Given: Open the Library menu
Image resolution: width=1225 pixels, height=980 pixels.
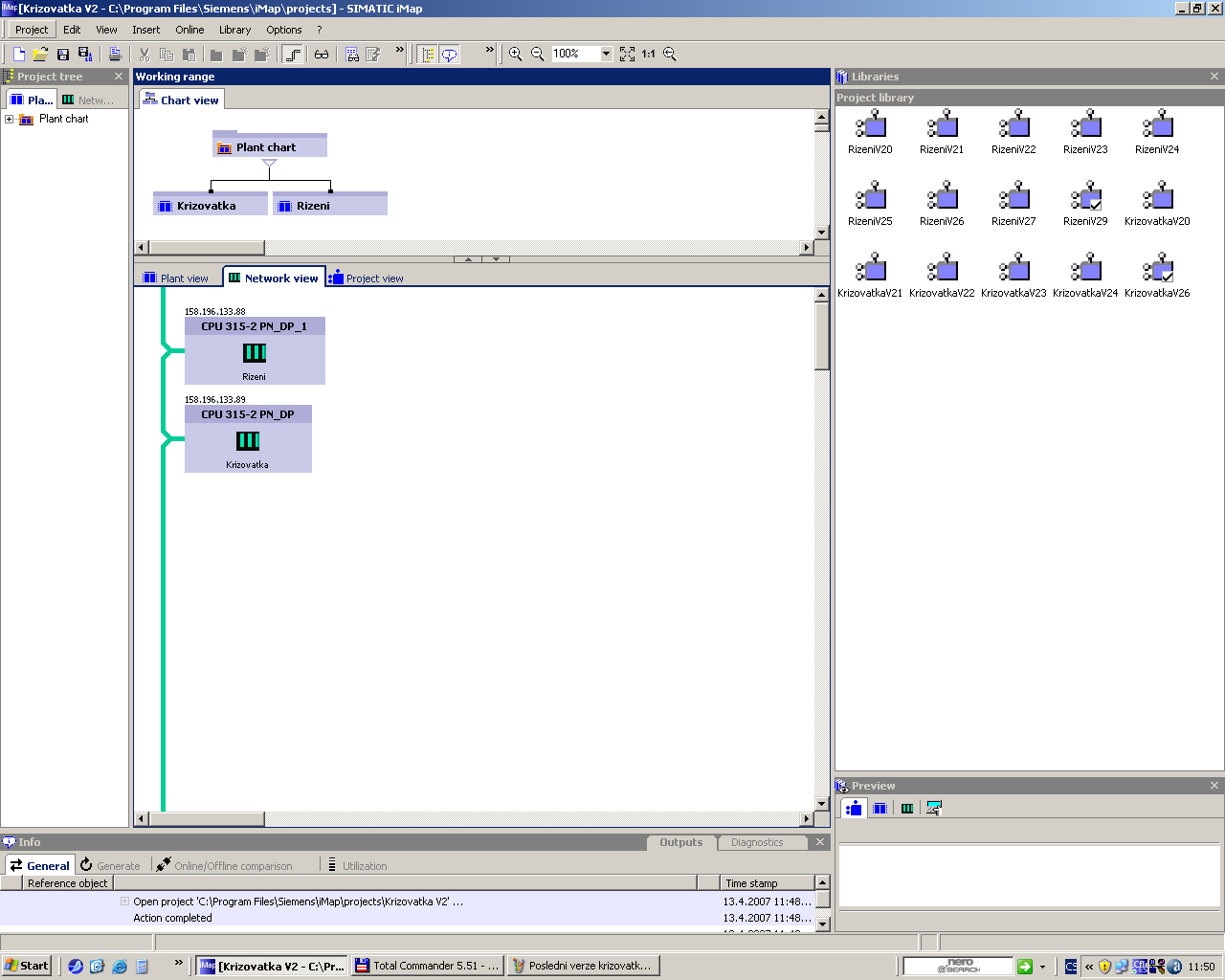Looking at the screenshot, I should point(234,30).
